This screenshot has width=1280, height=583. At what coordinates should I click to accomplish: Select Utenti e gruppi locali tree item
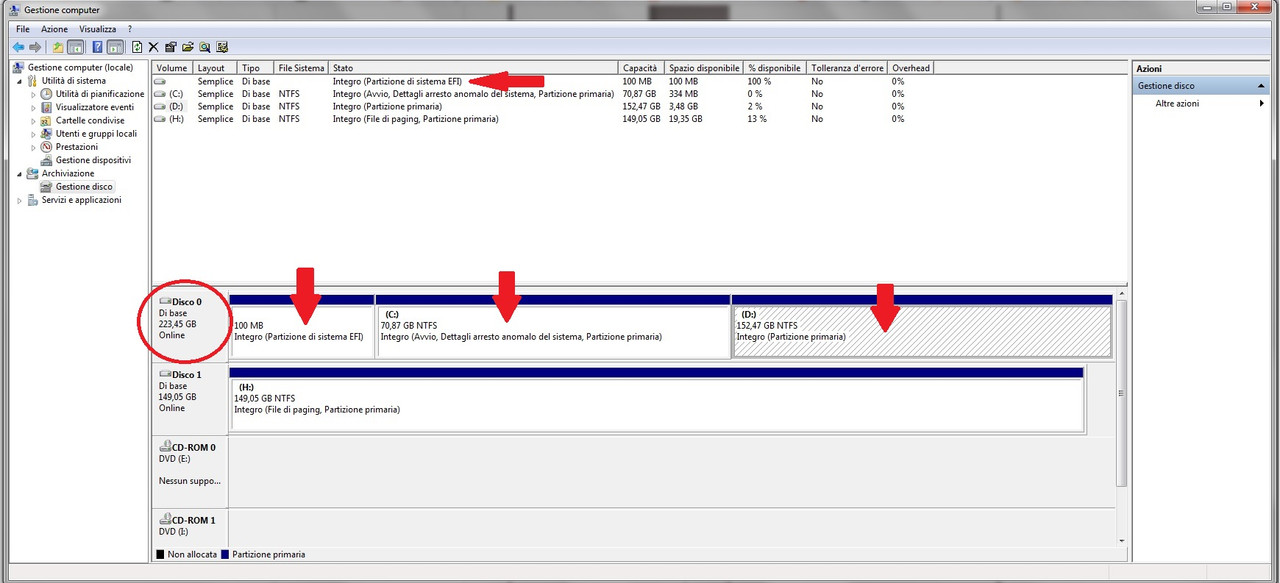(x=96, y=134)
